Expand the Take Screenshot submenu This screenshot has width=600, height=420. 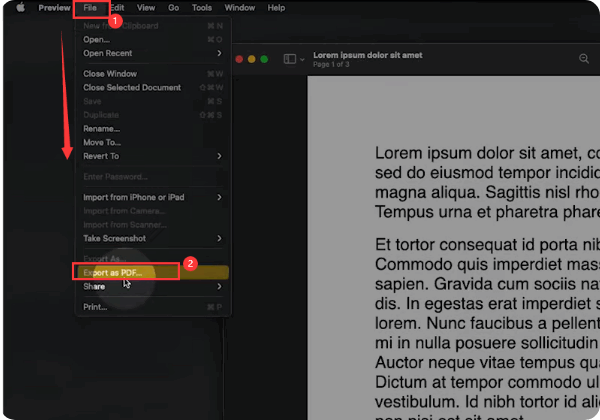tap(153, 238)
